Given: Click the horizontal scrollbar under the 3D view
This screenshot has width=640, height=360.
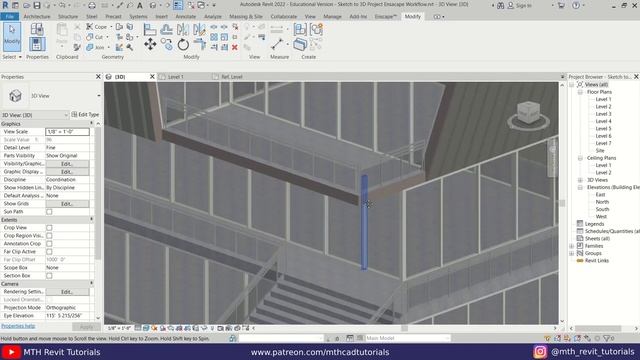Looking at the screenshot, I should tap(404, 328).
